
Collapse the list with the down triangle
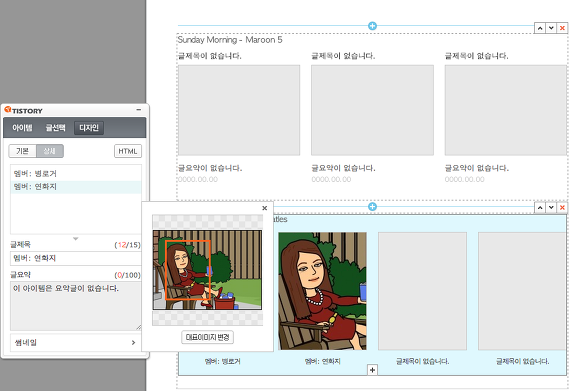coord(75,239)
